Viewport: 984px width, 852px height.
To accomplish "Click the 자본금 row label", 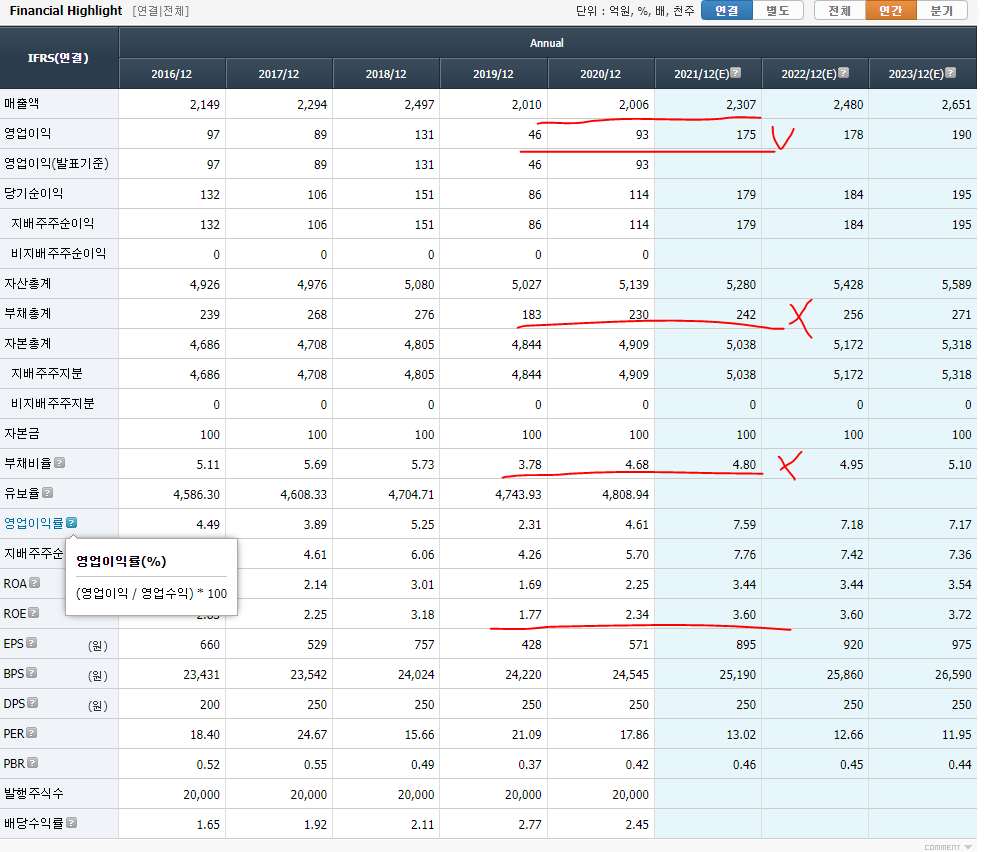I will pos(21,434).
